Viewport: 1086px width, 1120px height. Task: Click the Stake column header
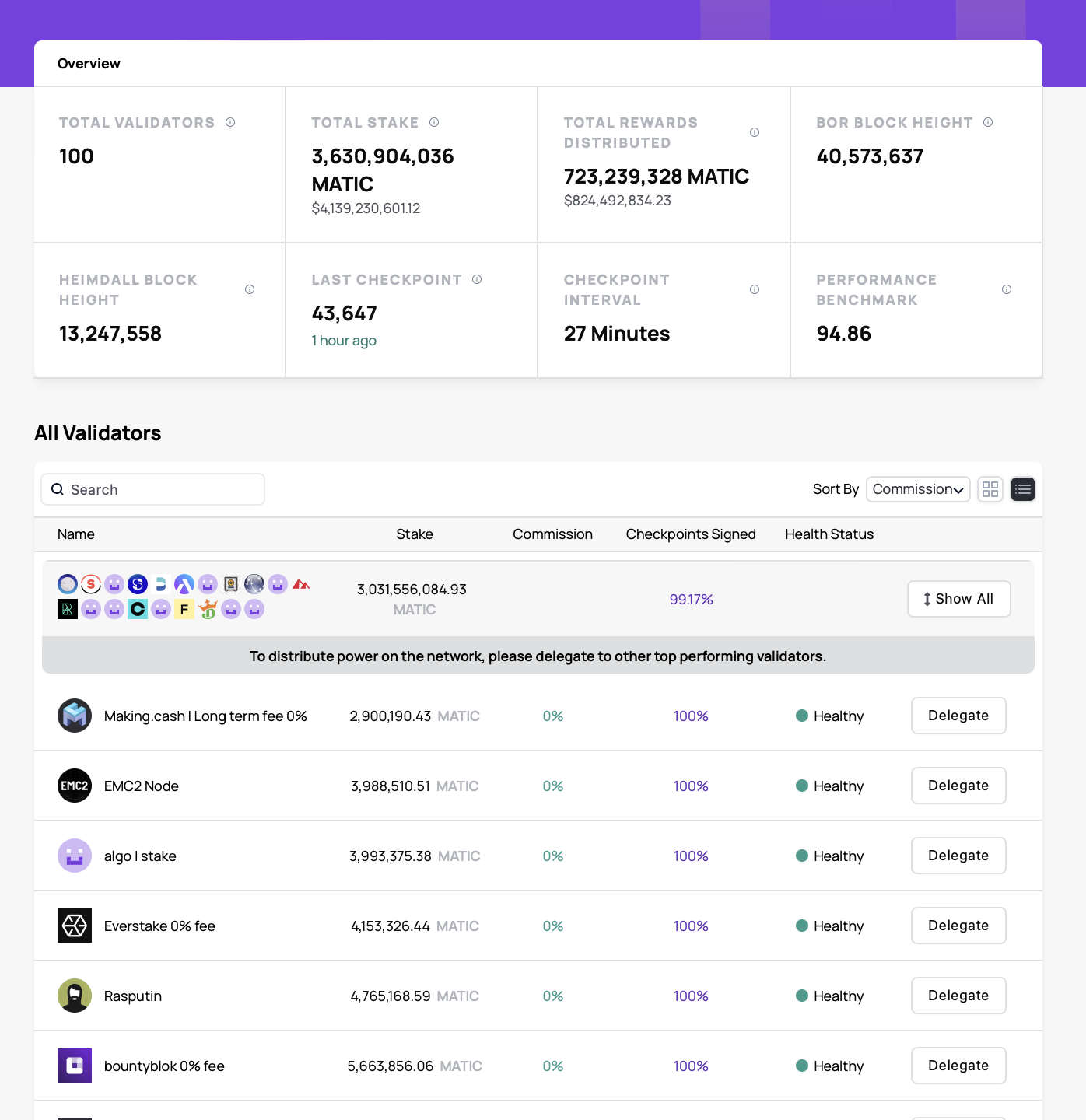tap(415, 534)
